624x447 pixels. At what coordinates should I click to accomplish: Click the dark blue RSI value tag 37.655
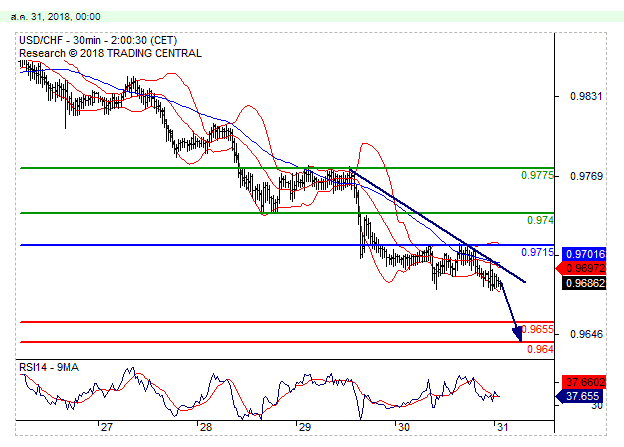pos(581,396)
